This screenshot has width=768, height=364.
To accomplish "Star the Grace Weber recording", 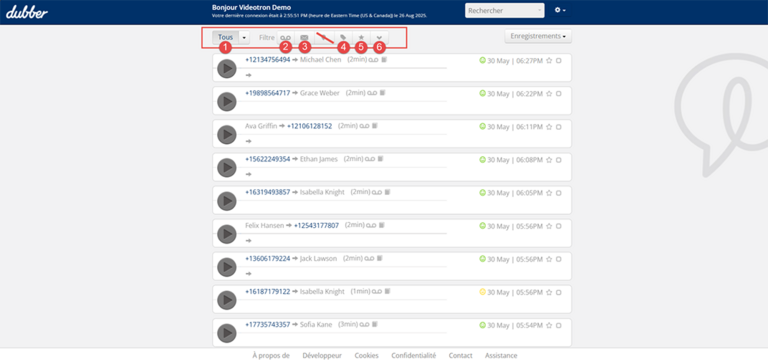I will pos(549,93).
